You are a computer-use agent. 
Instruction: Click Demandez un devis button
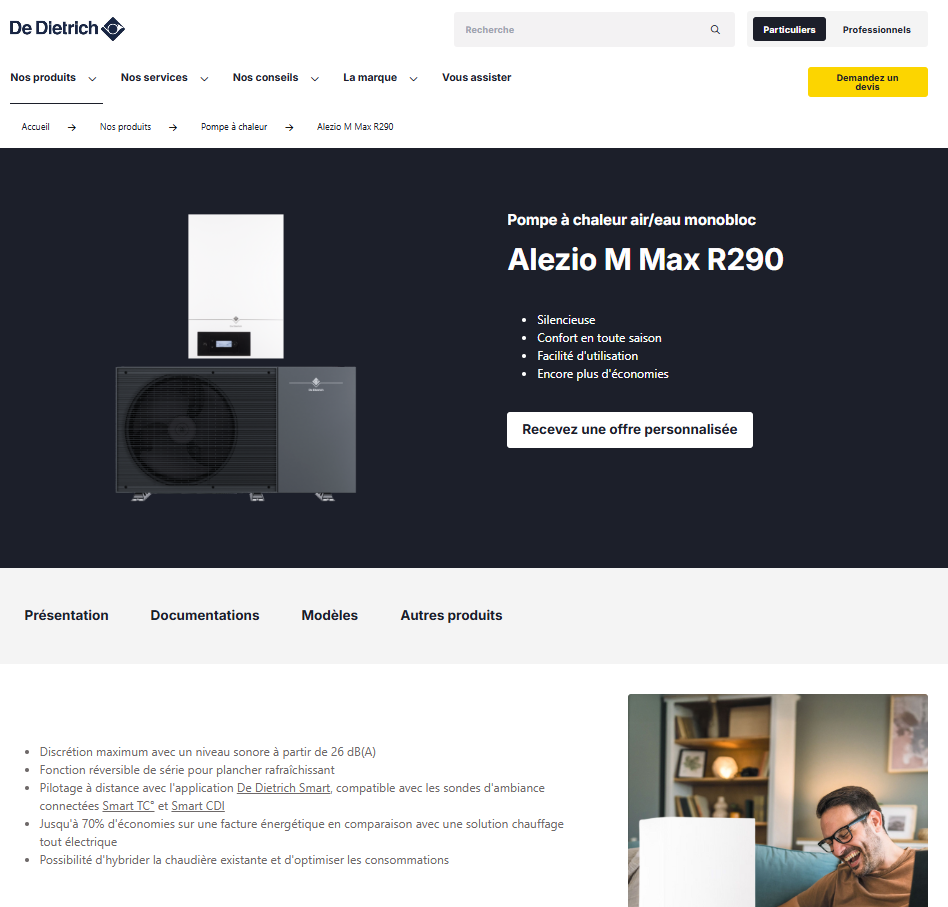868,82
